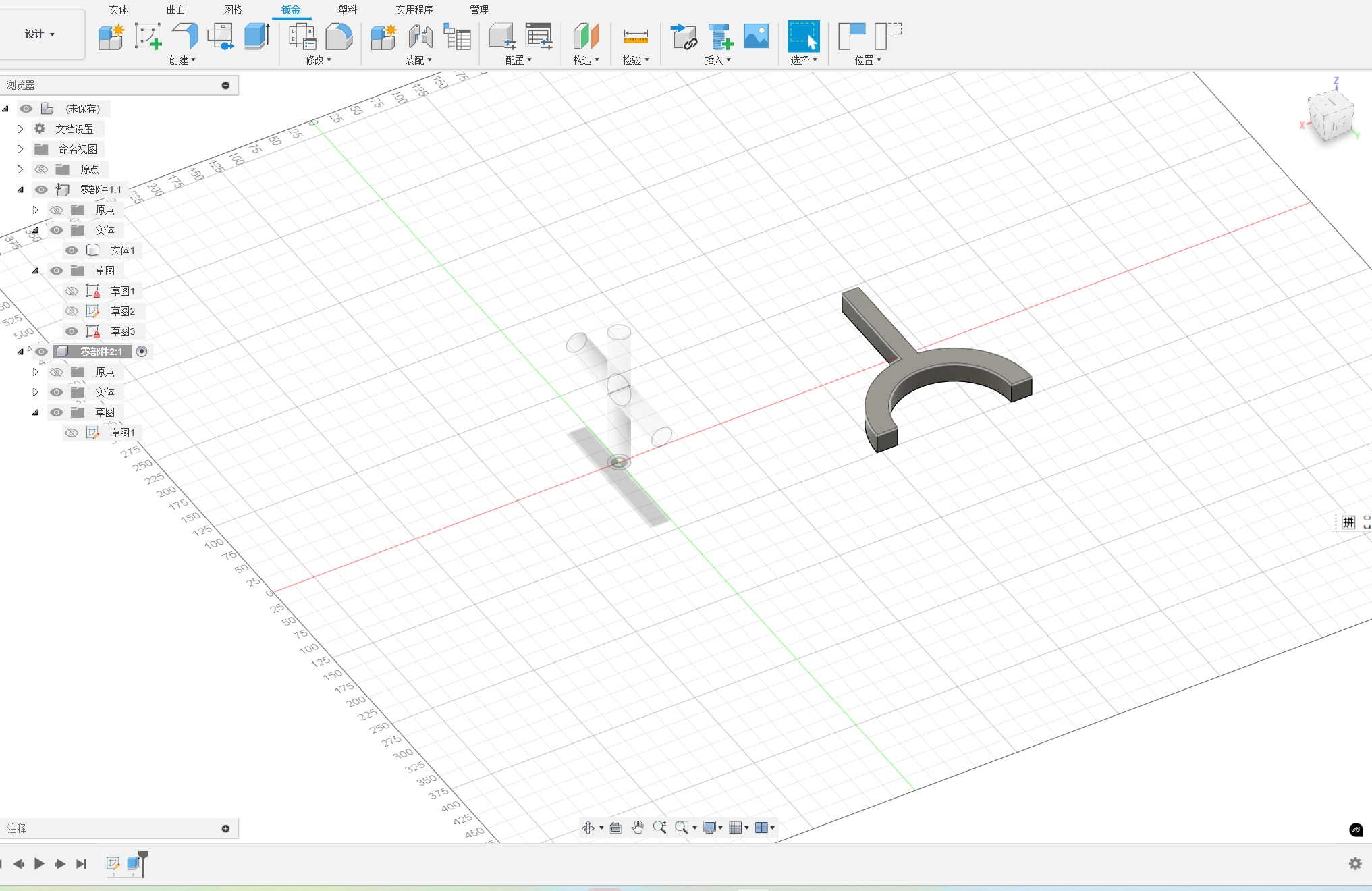
Task: Open the 装配 dropdown menu
Action: pos(418,60)
